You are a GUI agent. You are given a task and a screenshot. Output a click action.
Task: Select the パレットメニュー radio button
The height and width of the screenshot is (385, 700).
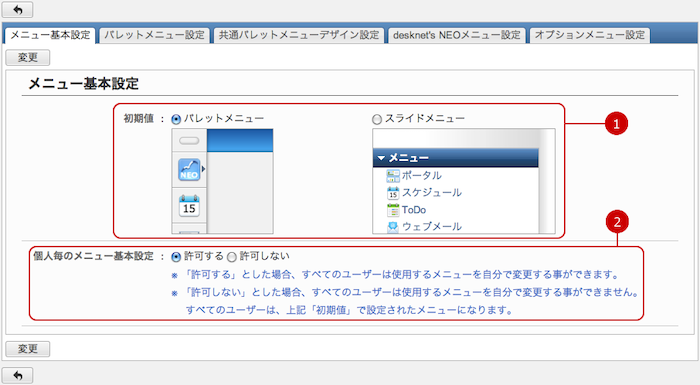click(176, 119)
